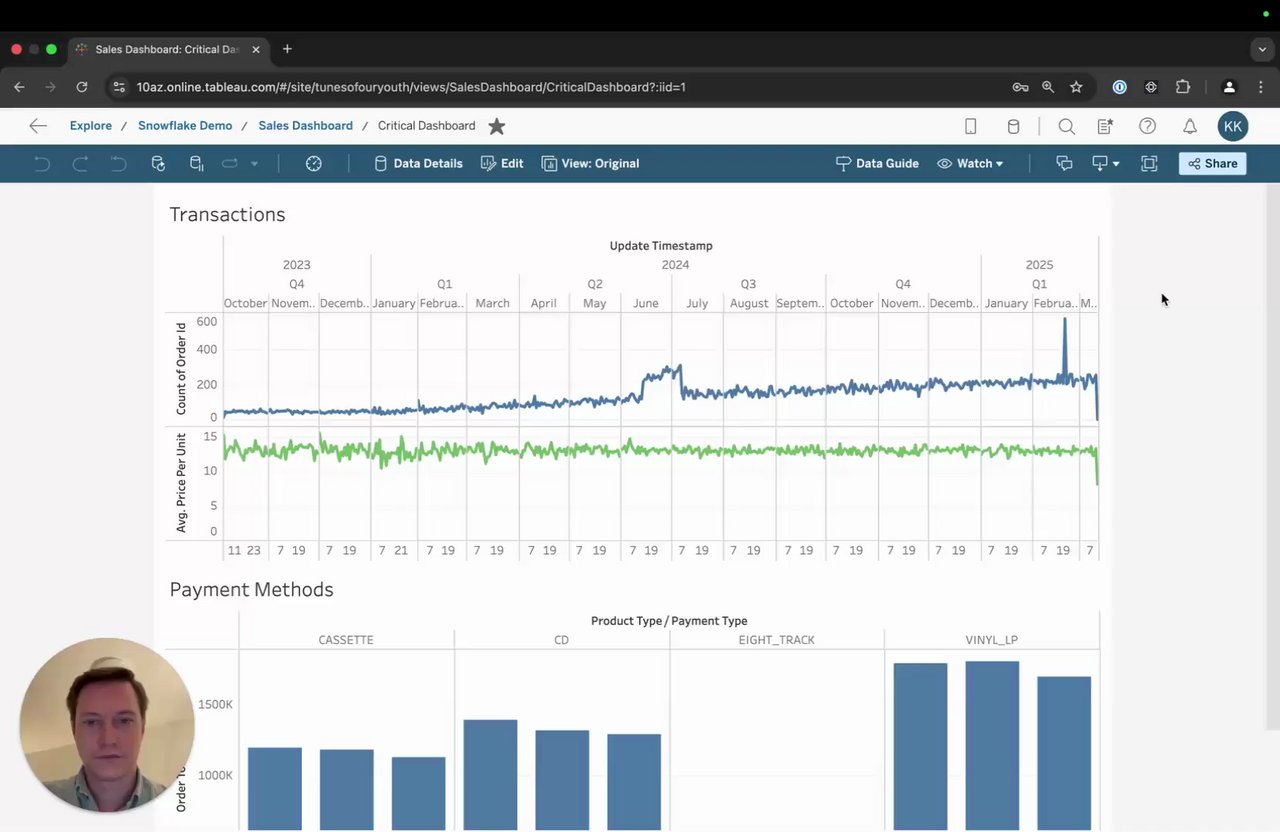
Task: Expand the Download dropdown arrow
Action: 1116,164
